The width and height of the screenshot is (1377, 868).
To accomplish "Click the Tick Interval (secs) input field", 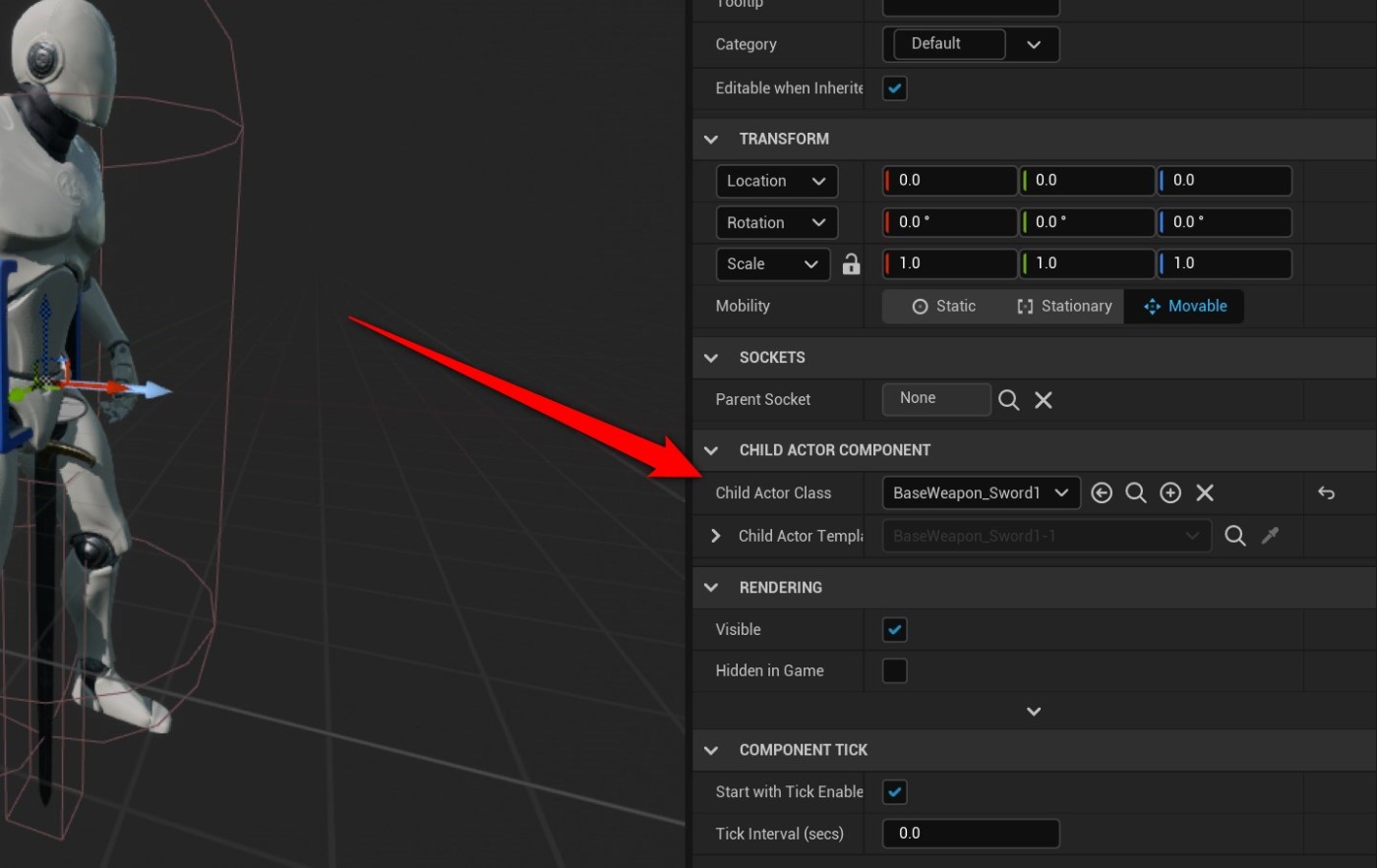I will pyautogui.click(x=970, y=833).
